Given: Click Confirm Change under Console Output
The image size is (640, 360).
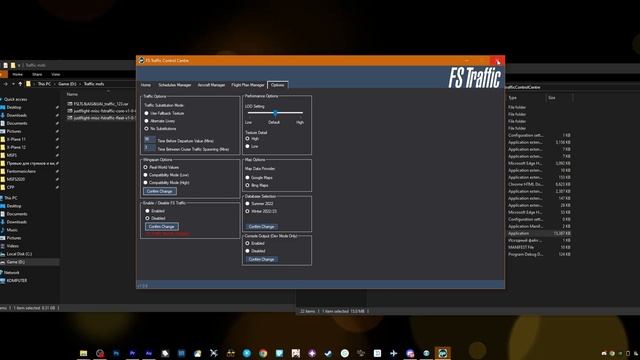Looking at the screenshot, I should click(261, 259).
